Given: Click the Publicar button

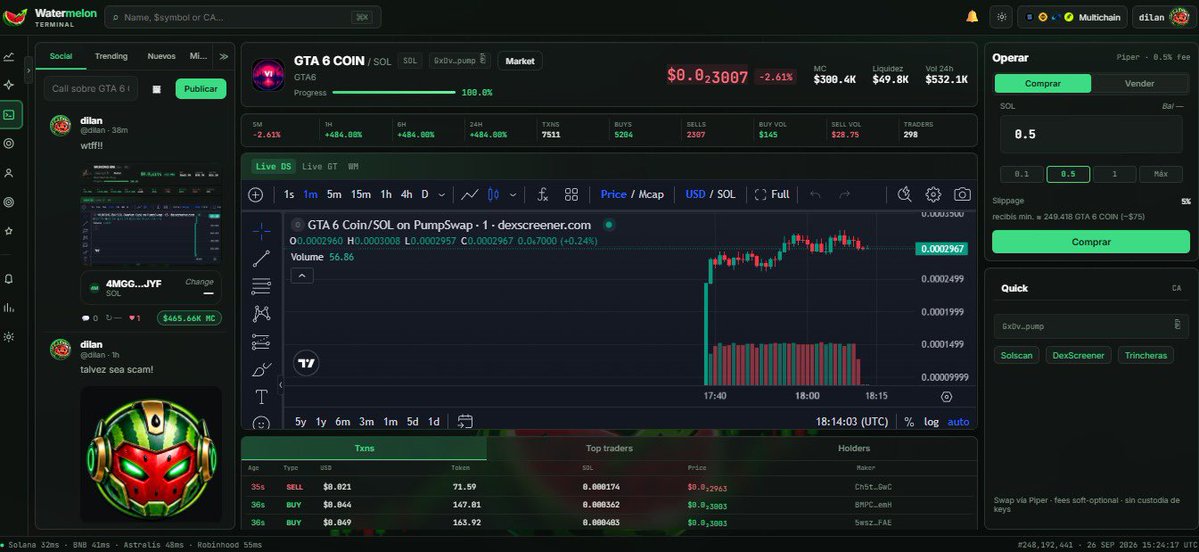Looking at the screenshot, I should point(201,89).
